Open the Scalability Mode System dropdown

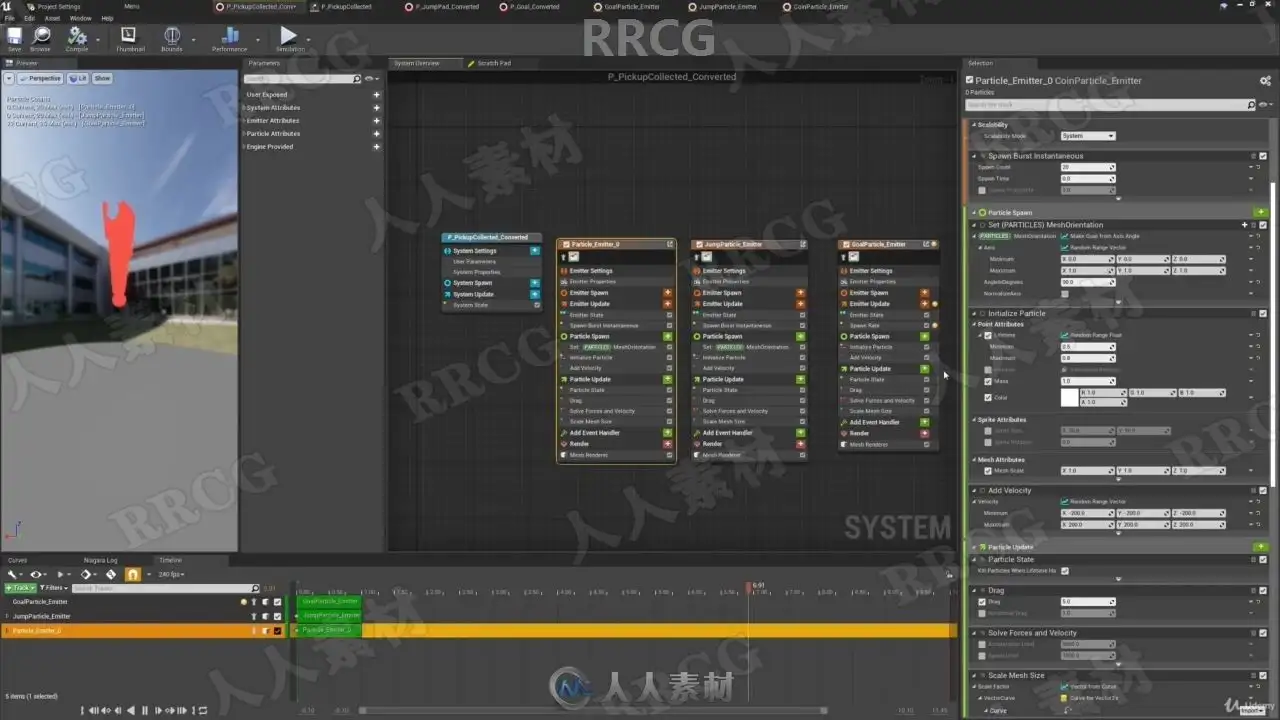tap(1088, 136)
